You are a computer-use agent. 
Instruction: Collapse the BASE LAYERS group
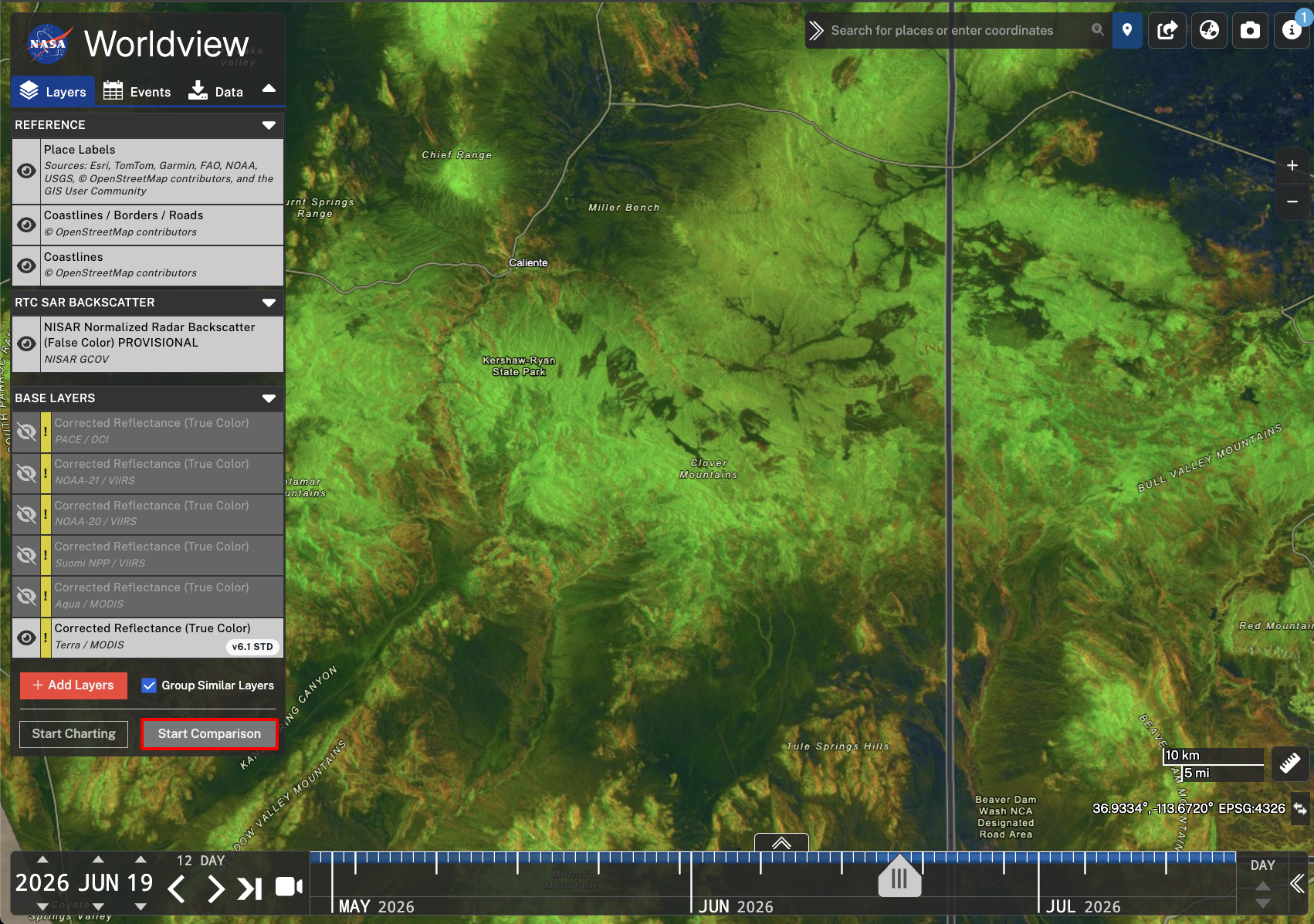click(x=269, y=398)
